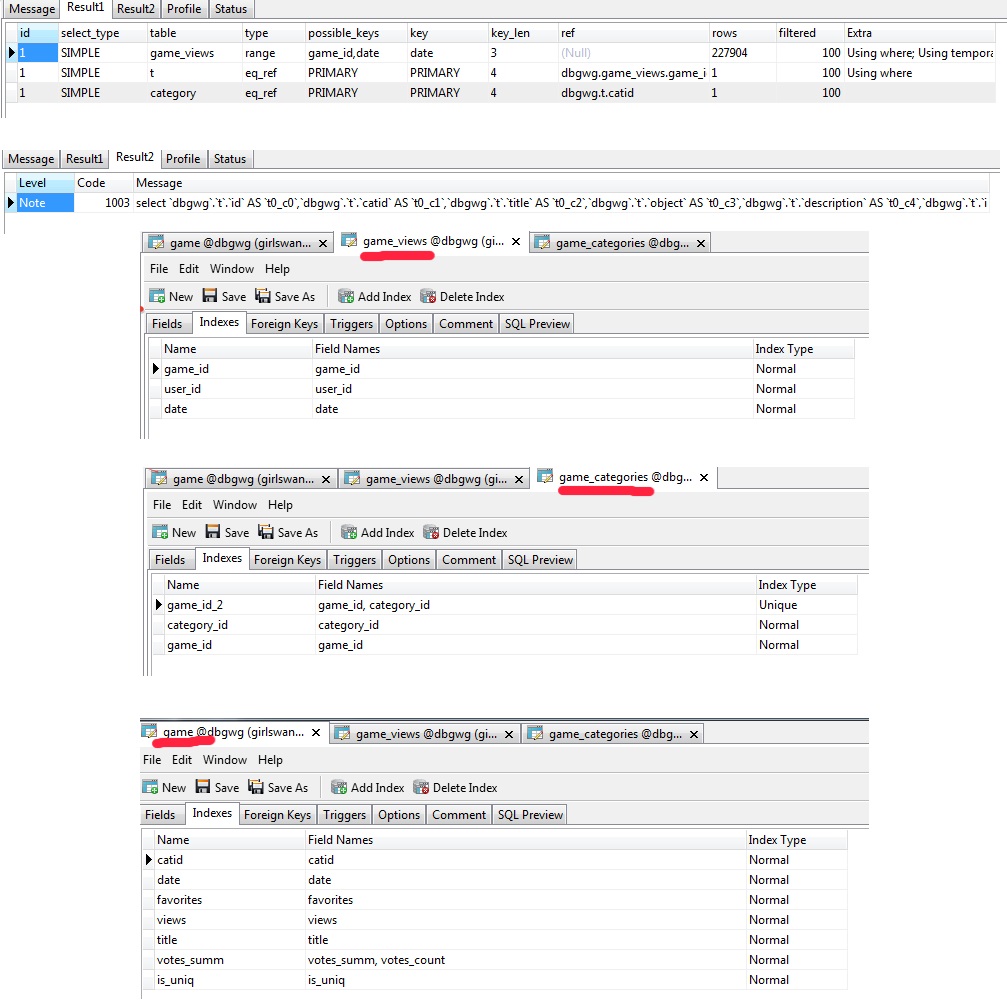Viewport: 1007px width, 1000px height.
Task: Click Add Index in the game table designer
Action: pyautogui.click(x=368, y=788)
